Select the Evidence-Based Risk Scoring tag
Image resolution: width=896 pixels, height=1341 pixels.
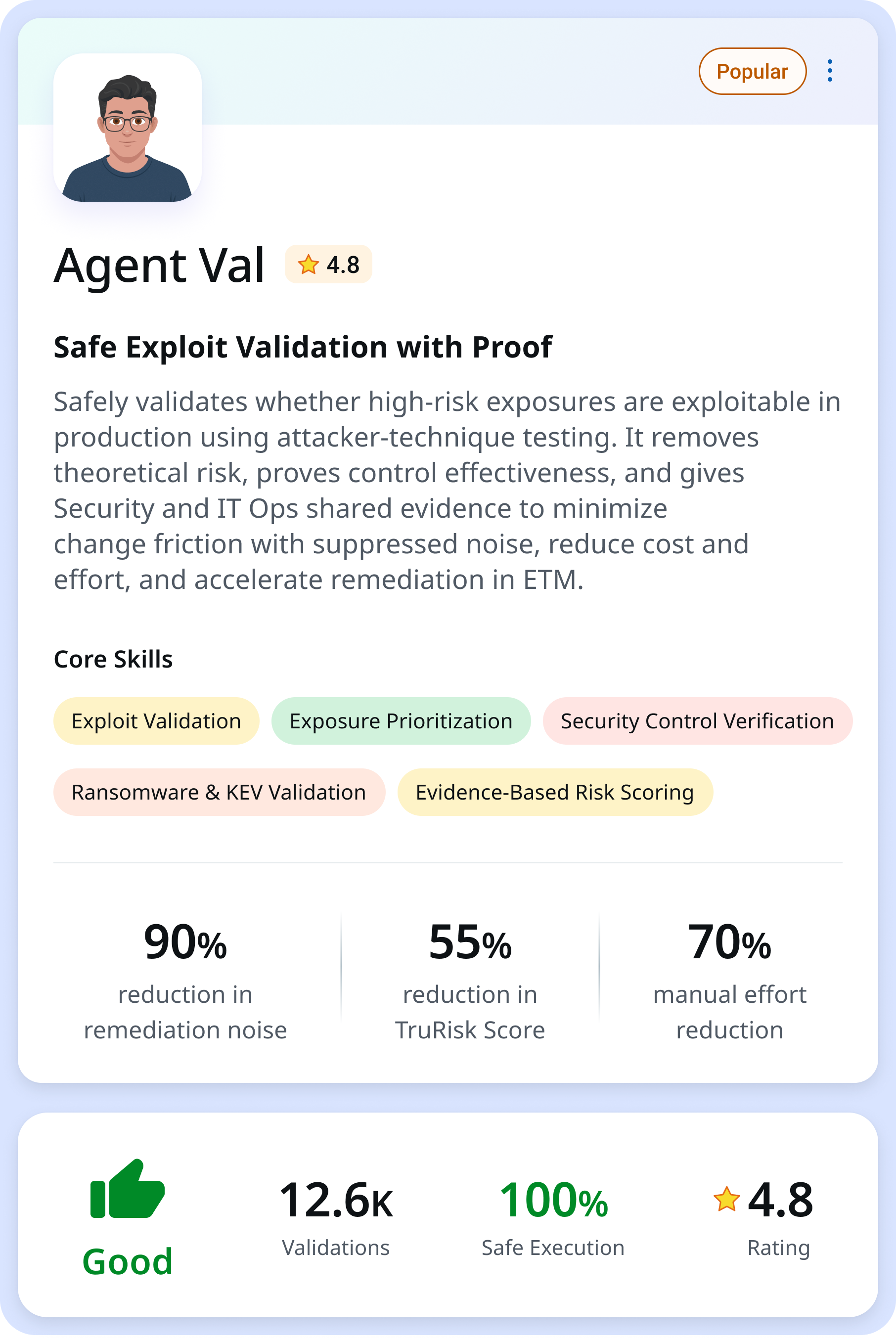pyautogui.click(x=554, y=793)
